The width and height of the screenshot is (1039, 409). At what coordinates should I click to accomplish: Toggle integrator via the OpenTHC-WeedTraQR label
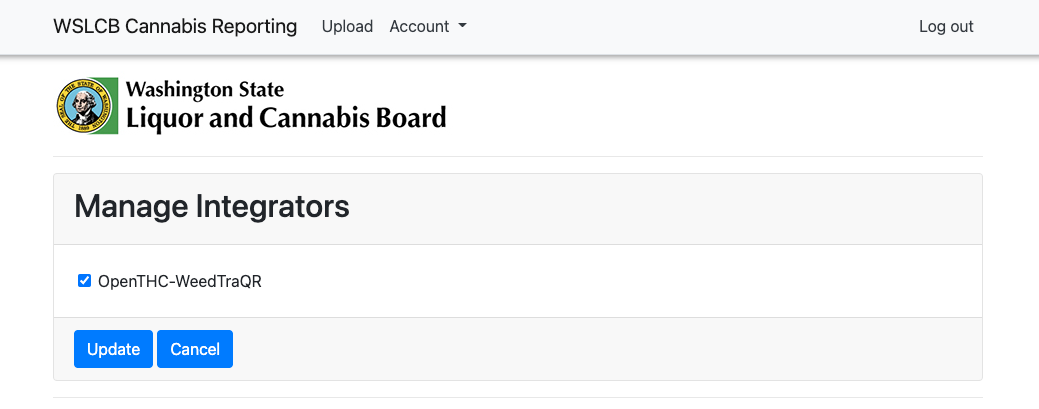[180, 282]
